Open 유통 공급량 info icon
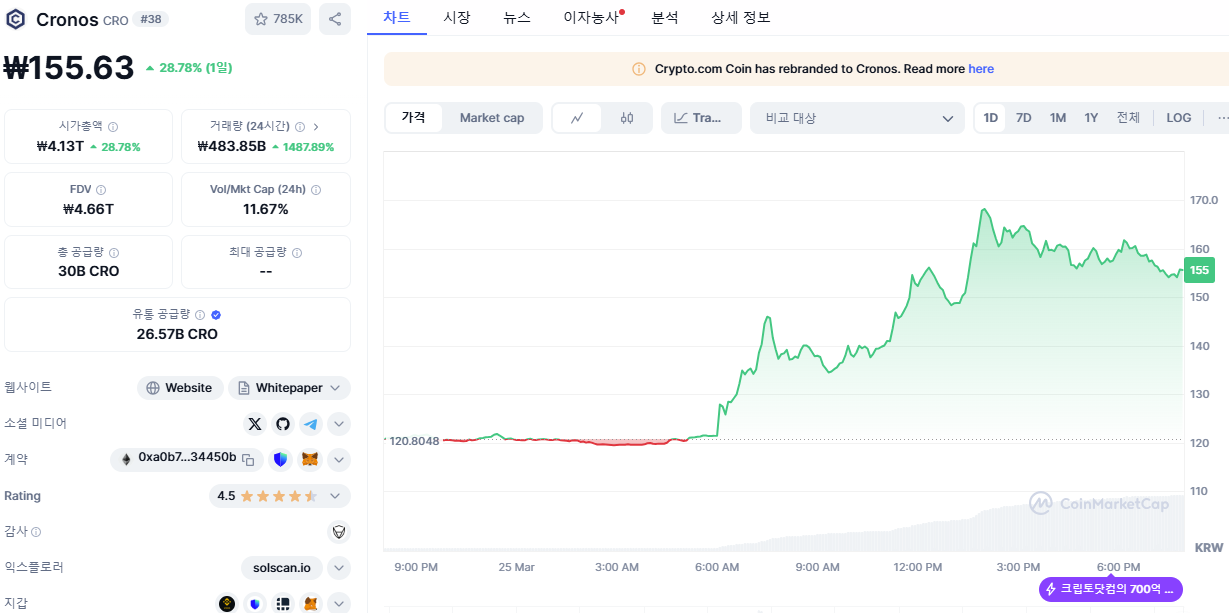The image size is (1229, 613). tap(200, 314)
